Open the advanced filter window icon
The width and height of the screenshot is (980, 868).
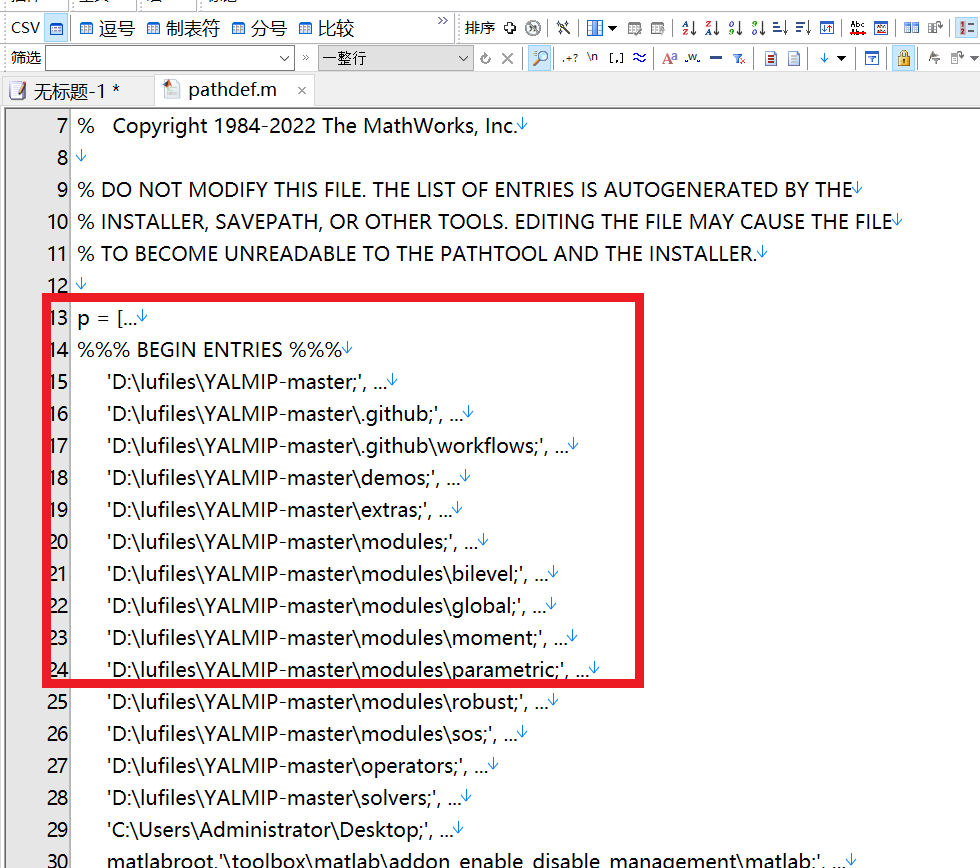pyautogui.click(x=872, y=59)
